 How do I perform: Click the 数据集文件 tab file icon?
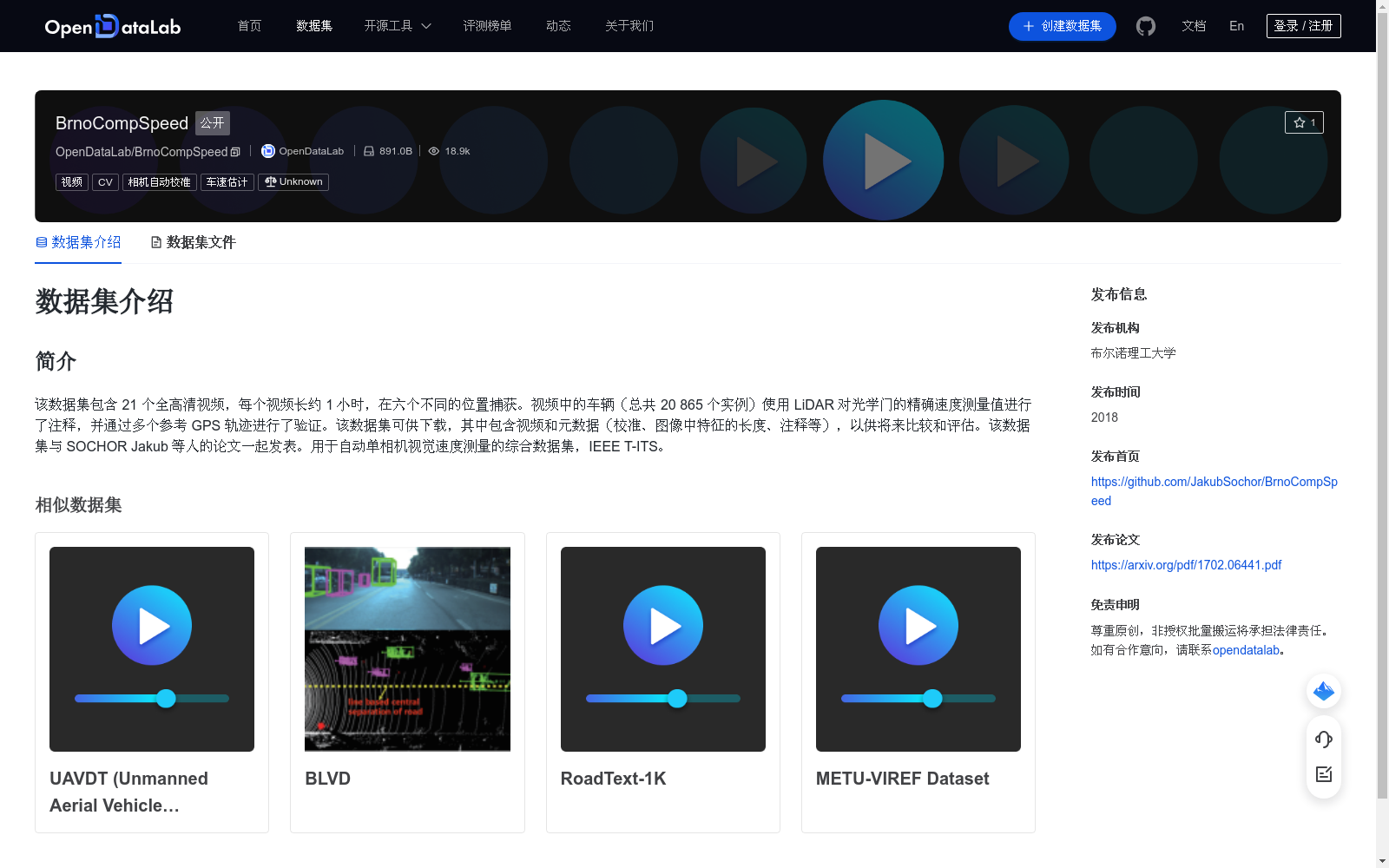pyautogui.click(x=156, y=242)
